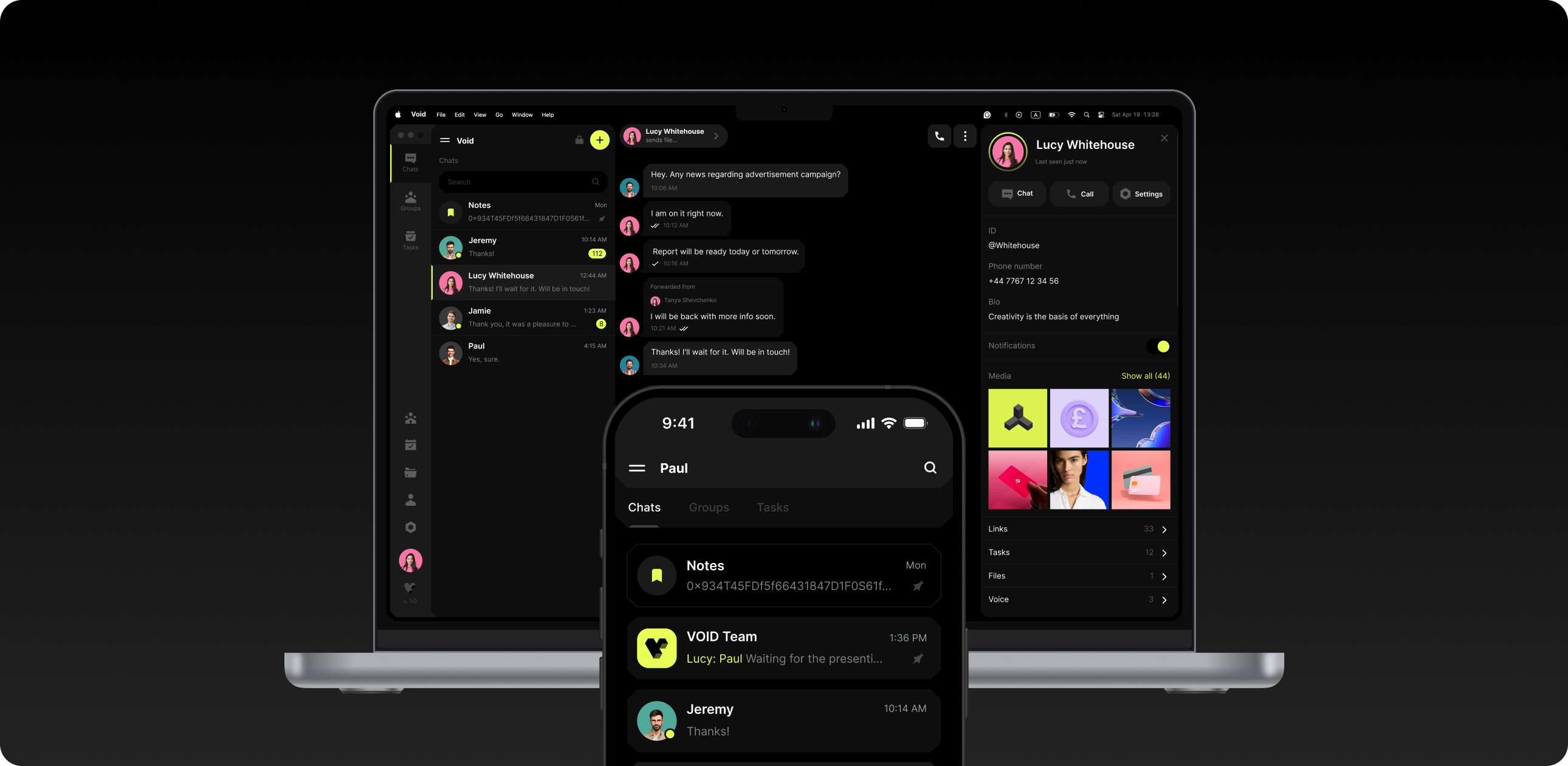Viewport: 1568px width, 766px height.
Task: Open the Void application menu
Action: point(418,114)
